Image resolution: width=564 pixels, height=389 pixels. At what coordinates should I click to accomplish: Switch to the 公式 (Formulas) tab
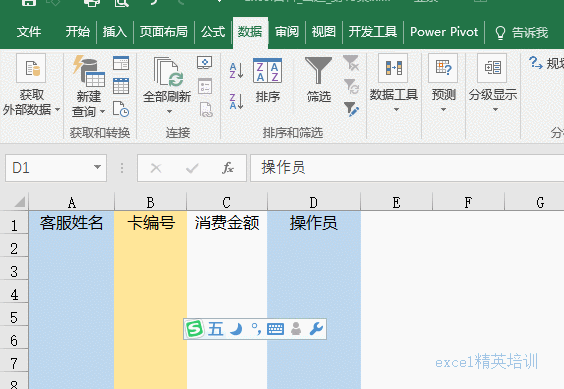(x=213, y=32)
